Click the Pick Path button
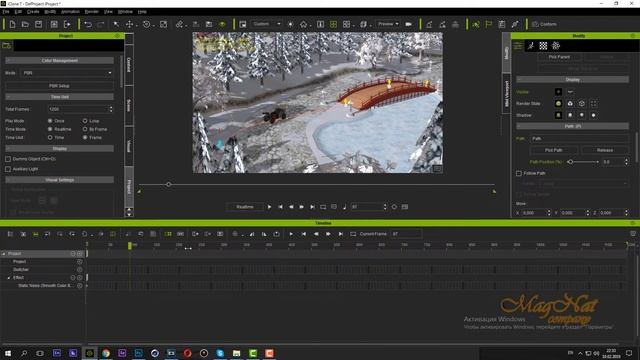640x360 pixels. click(553, 150)
